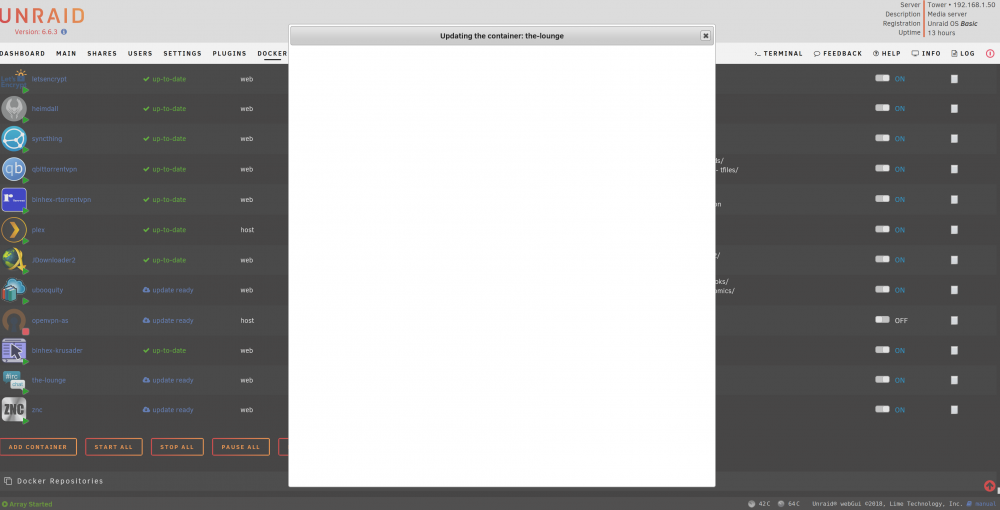Toggle autostart switch for plex
The width and height of the screenshot is (1000, 510).
pos(882,229)
